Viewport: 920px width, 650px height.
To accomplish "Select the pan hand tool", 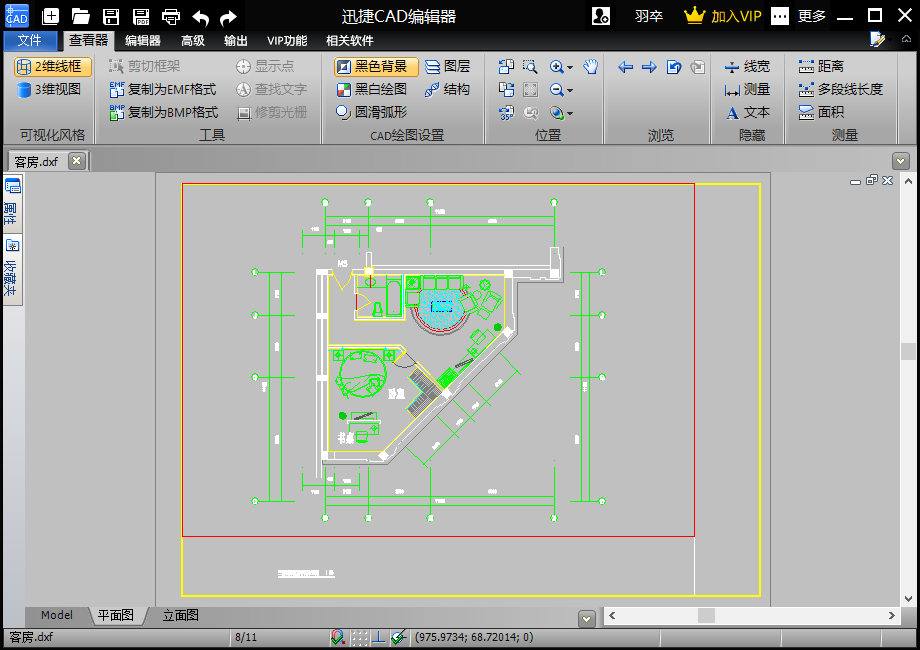I will click(x=590, y=66).
